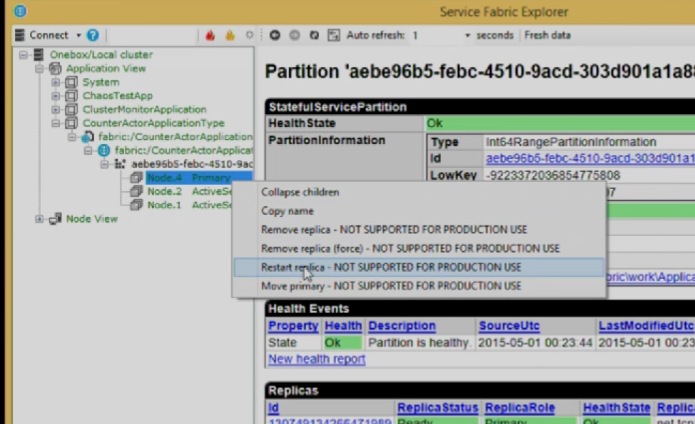
Task: Click the greyed forward navigation icon
Action: (294, 35)
